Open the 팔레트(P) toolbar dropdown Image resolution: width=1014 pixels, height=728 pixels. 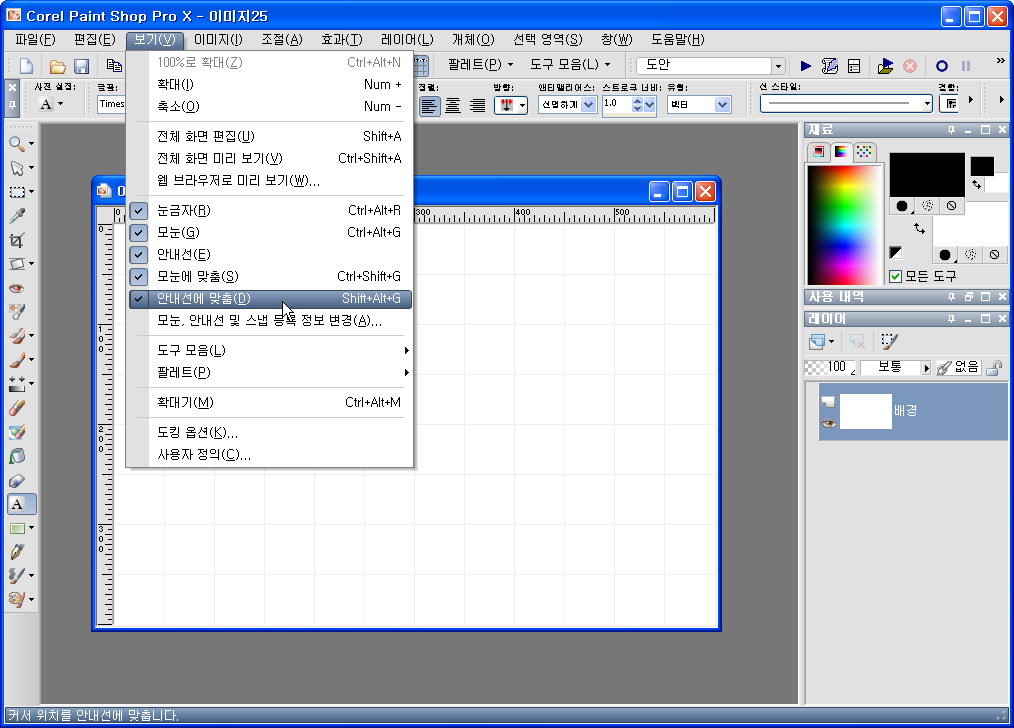click(x=480, y=65)
